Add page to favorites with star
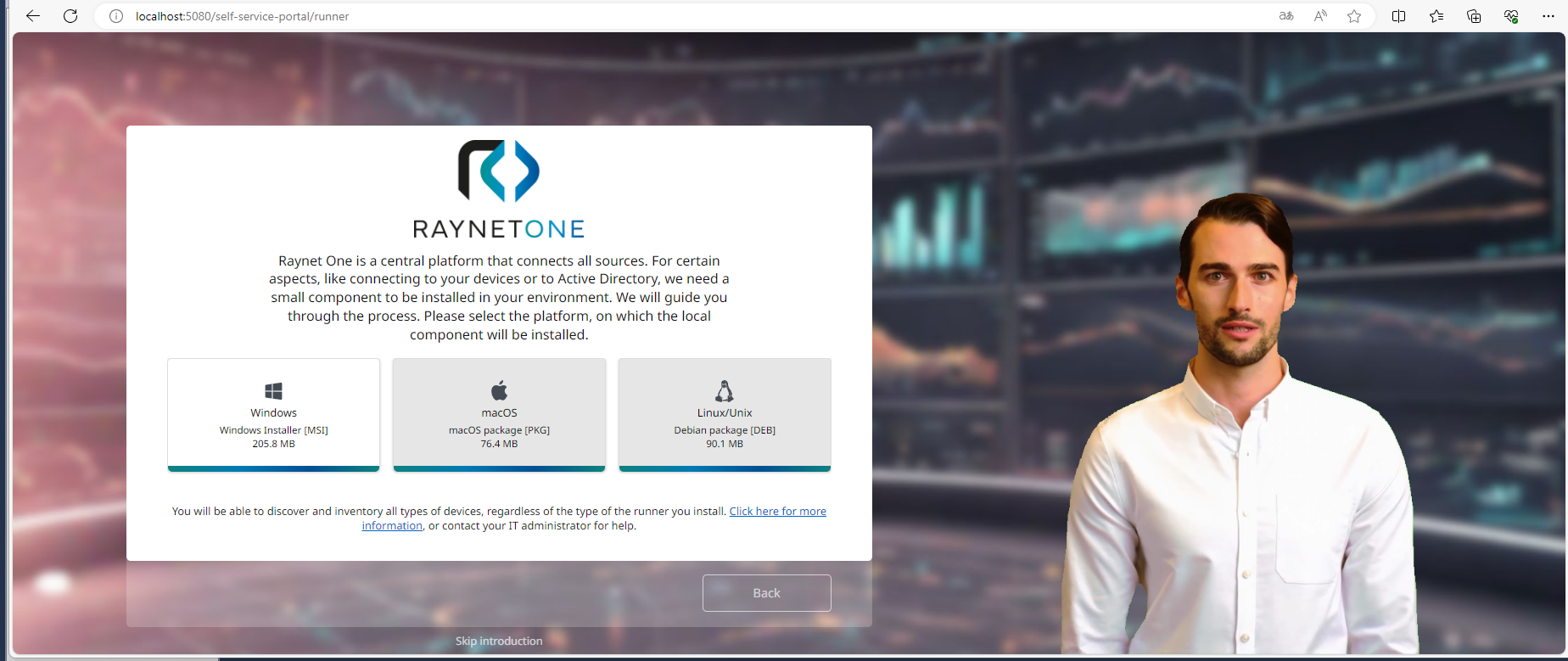This screenshot has width=1568, height=661. [1354, 16]
